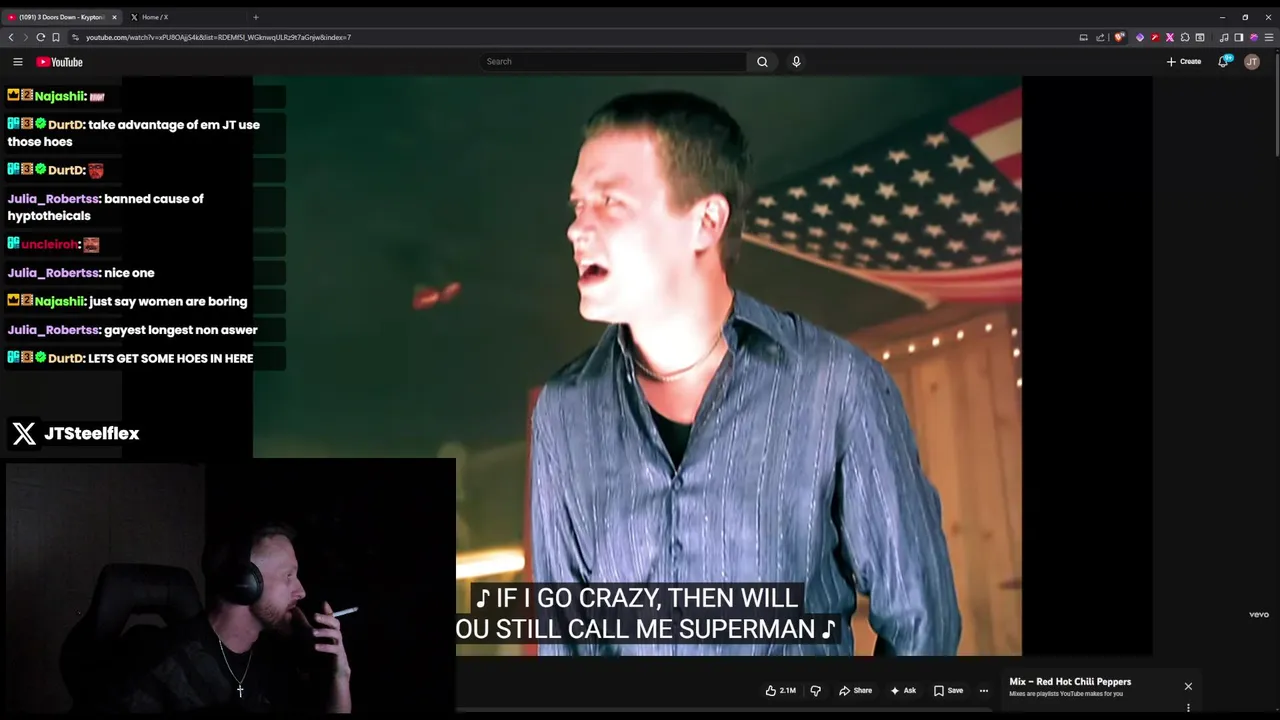Click the vevo watermark link on video
The width and height of the screenshot is (1280, 720).
coord(1259,615)
